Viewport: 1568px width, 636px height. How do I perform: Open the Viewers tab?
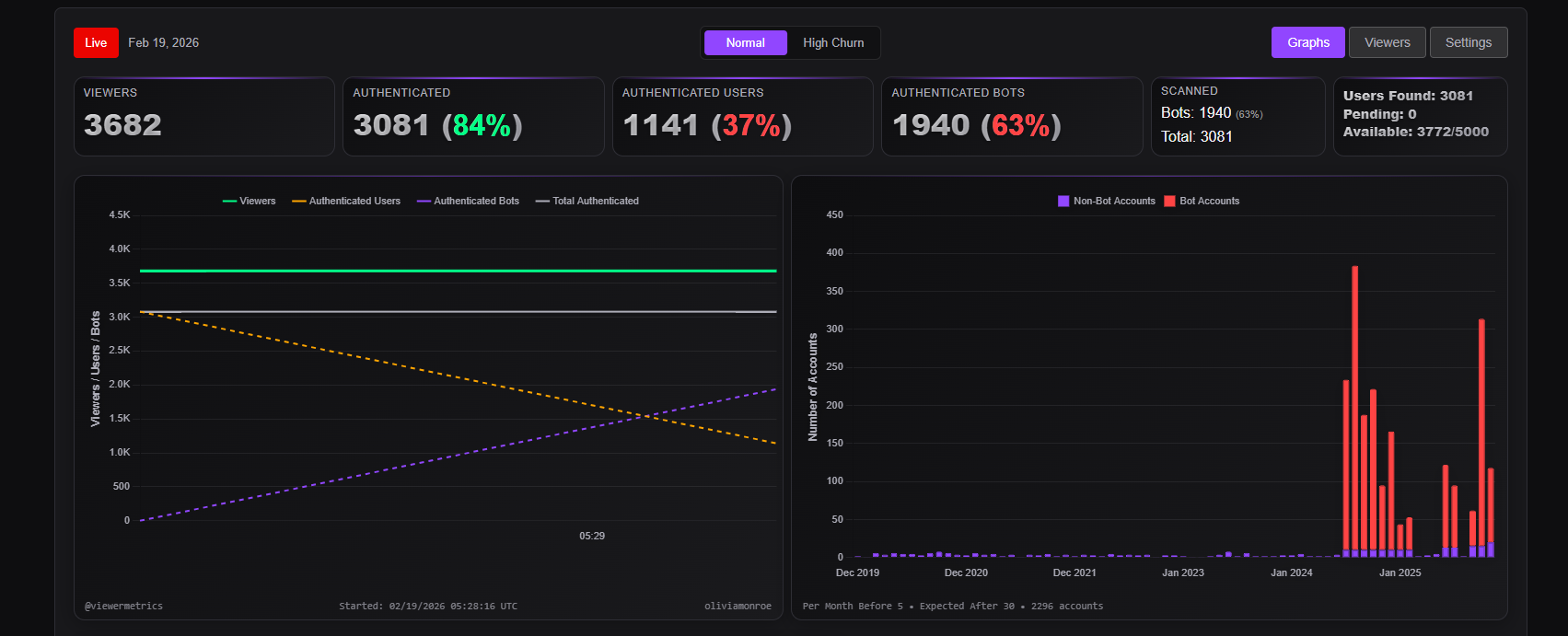point(1387,42)
